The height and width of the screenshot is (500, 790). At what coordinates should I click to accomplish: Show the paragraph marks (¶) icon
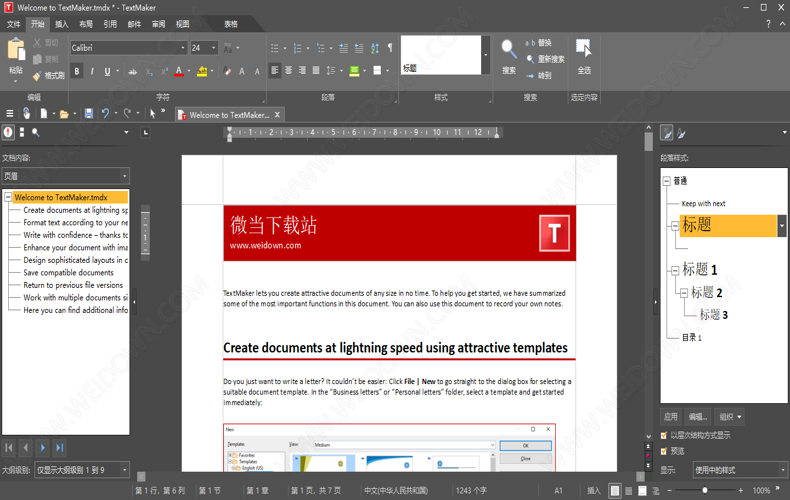(389, 48)
